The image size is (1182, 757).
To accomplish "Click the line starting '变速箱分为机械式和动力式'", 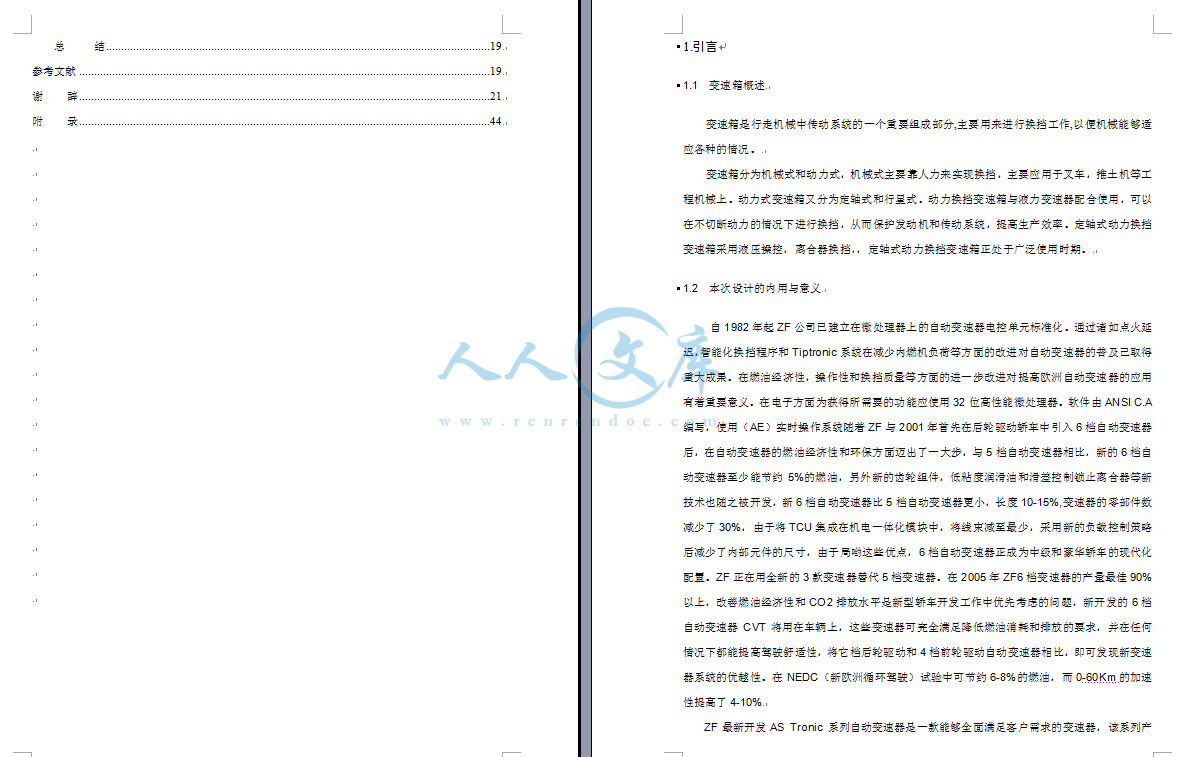I will pyautogui.click(x=929, y=174).
